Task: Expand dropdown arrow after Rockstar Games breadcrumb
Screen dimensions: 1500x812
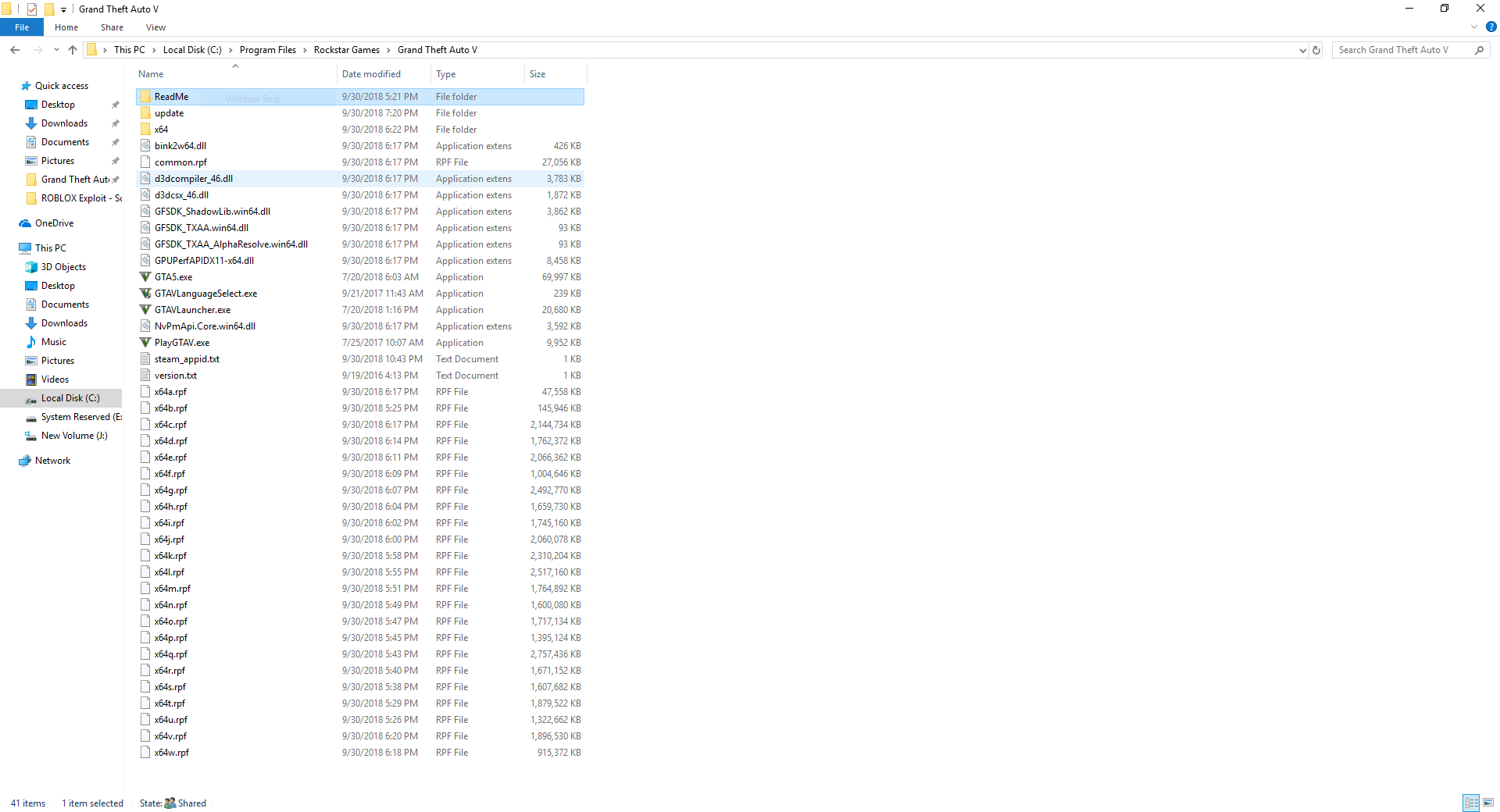Action: point(388,50)
